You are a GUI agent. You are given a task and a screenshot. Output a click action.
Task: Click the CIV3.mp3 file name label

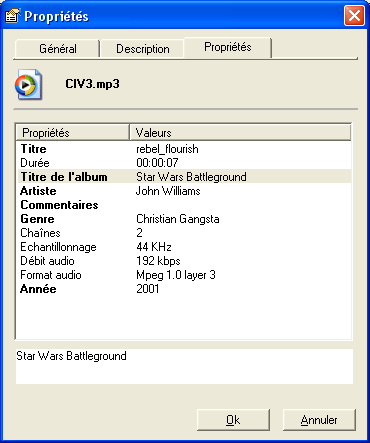(92, 84)
